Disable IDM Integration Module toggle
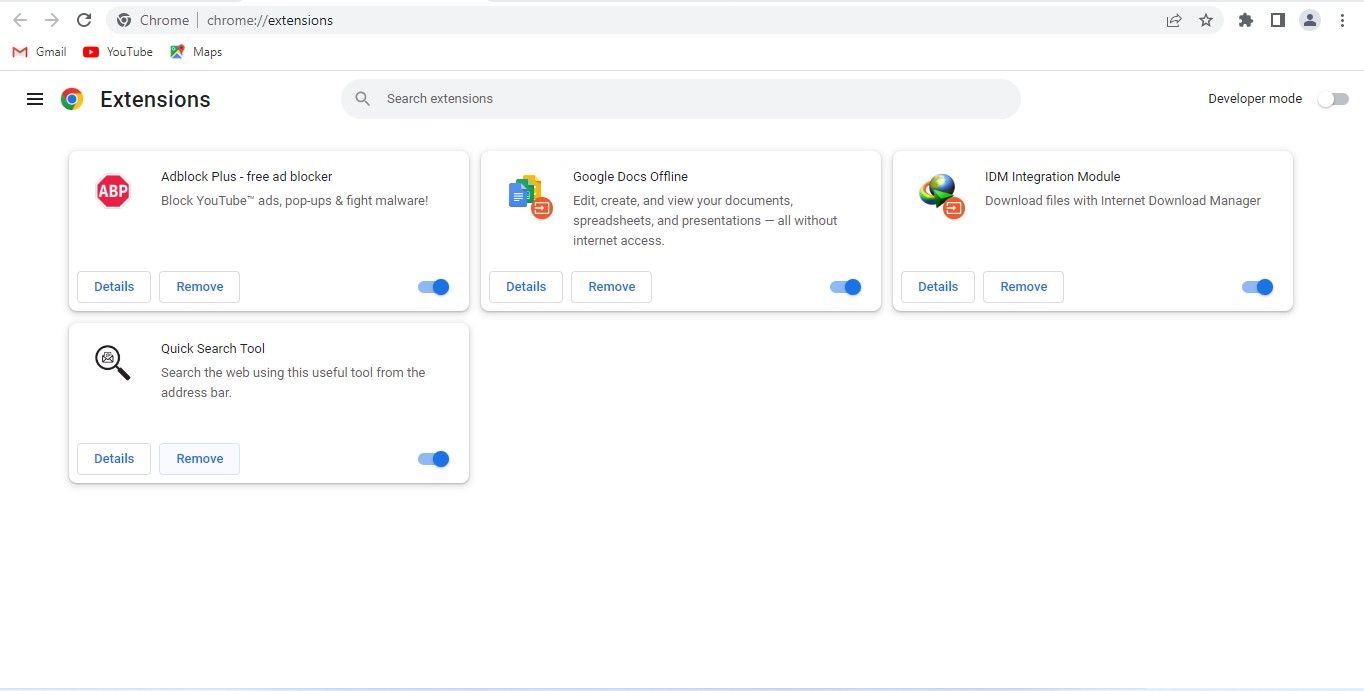The image size is (1364, 691). point(1257,286)
